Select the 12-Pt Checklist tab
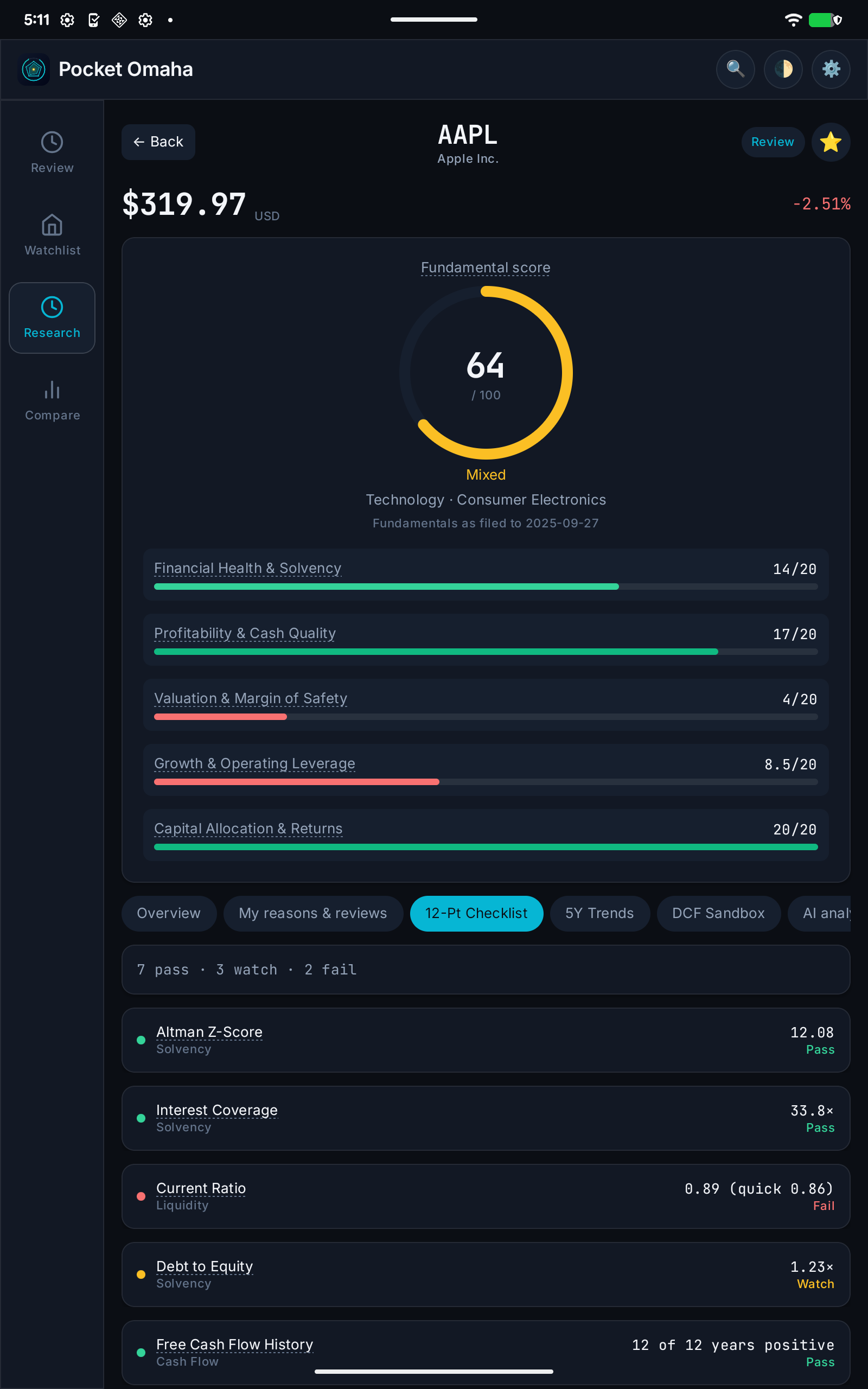 pyautogui.click(x=476, y=913)
